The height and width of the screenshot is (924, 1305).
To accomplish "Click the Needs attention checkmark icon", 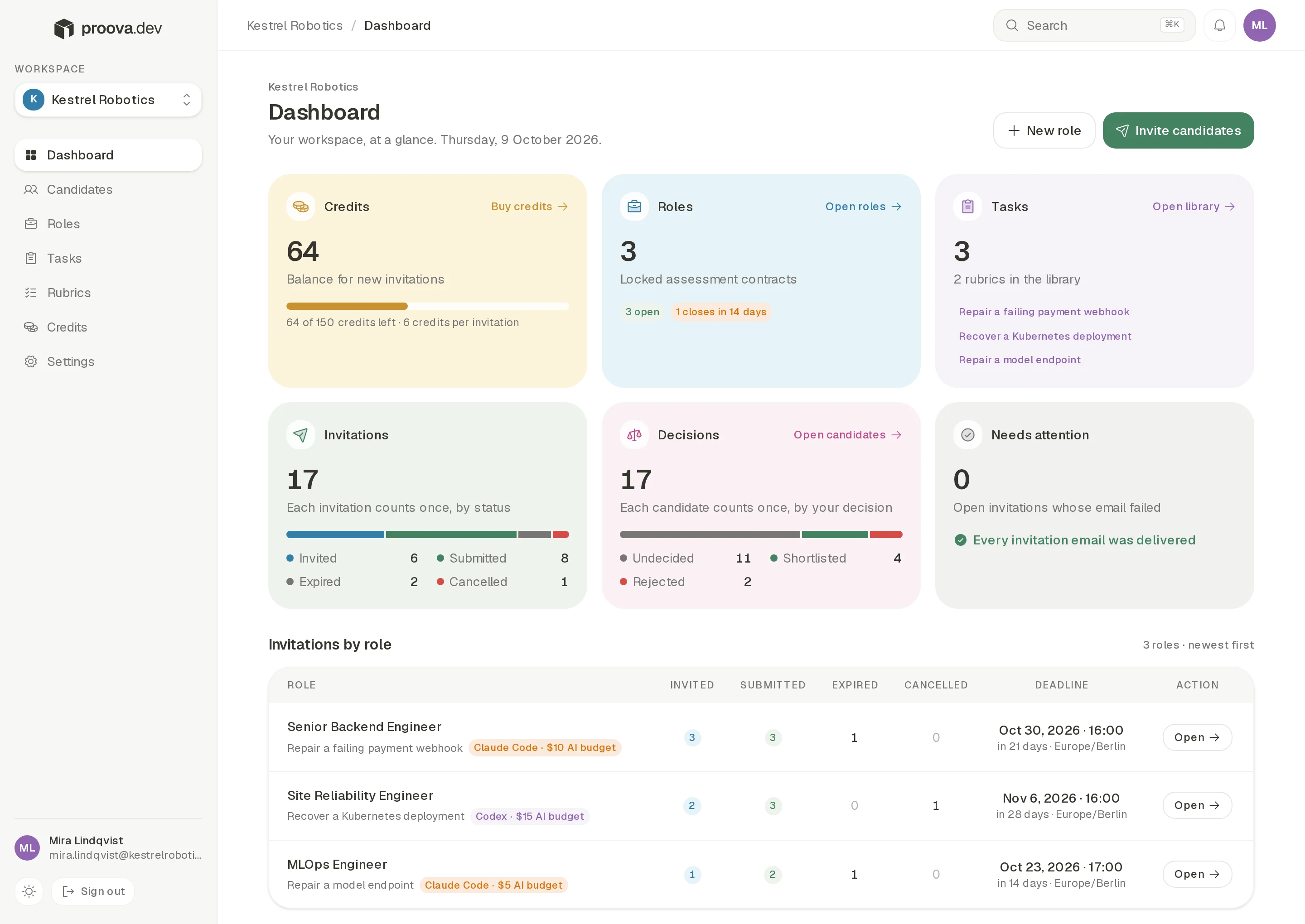I will point(967,435).
